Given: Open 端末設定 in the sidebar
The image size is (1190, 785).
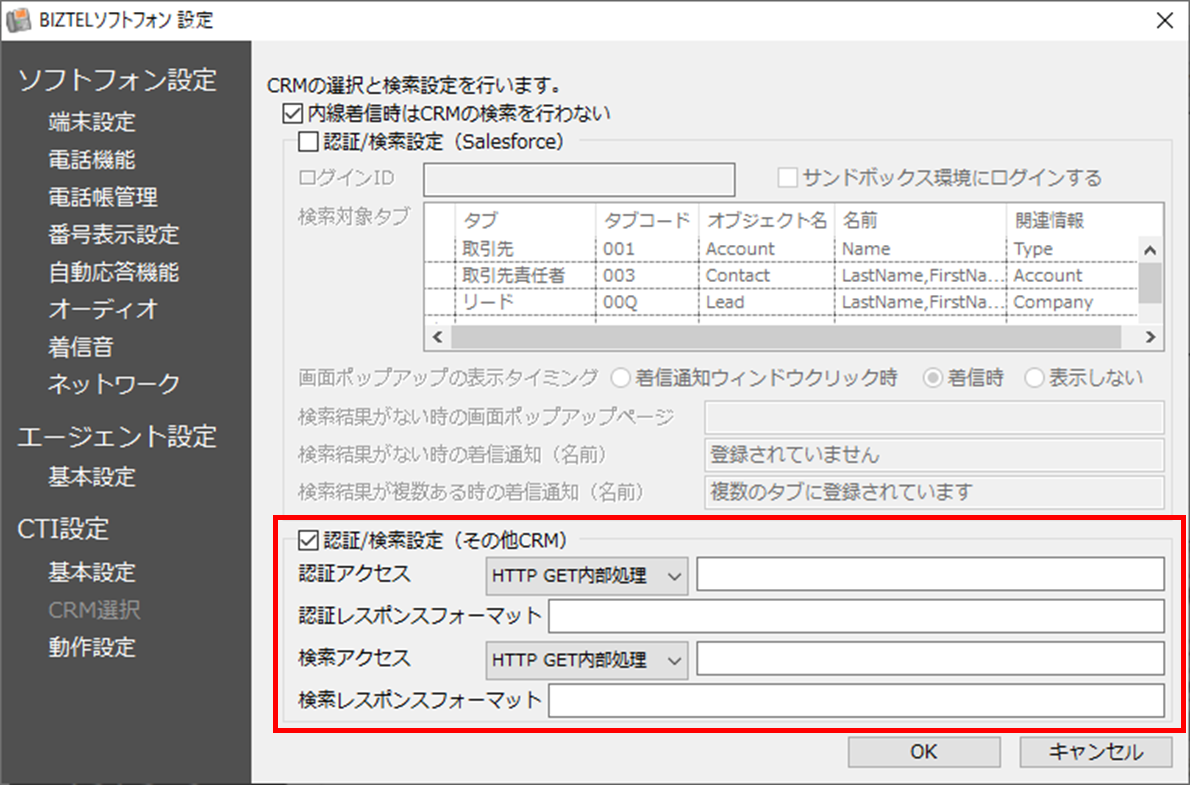Looking at the screenshot, I should 91,123.
